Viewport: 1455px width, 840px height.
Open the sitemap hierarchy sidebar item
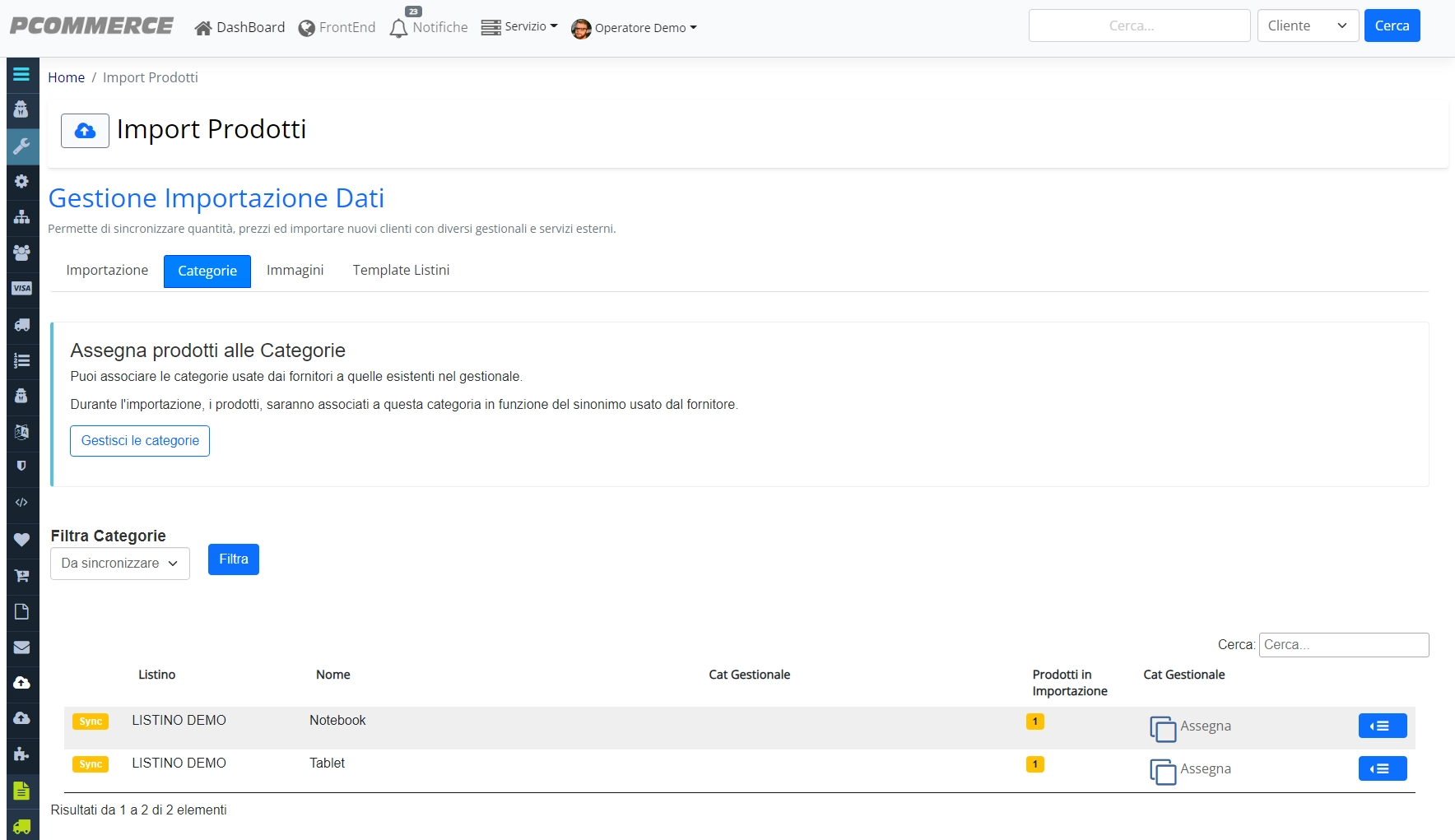tap(21, 216)
